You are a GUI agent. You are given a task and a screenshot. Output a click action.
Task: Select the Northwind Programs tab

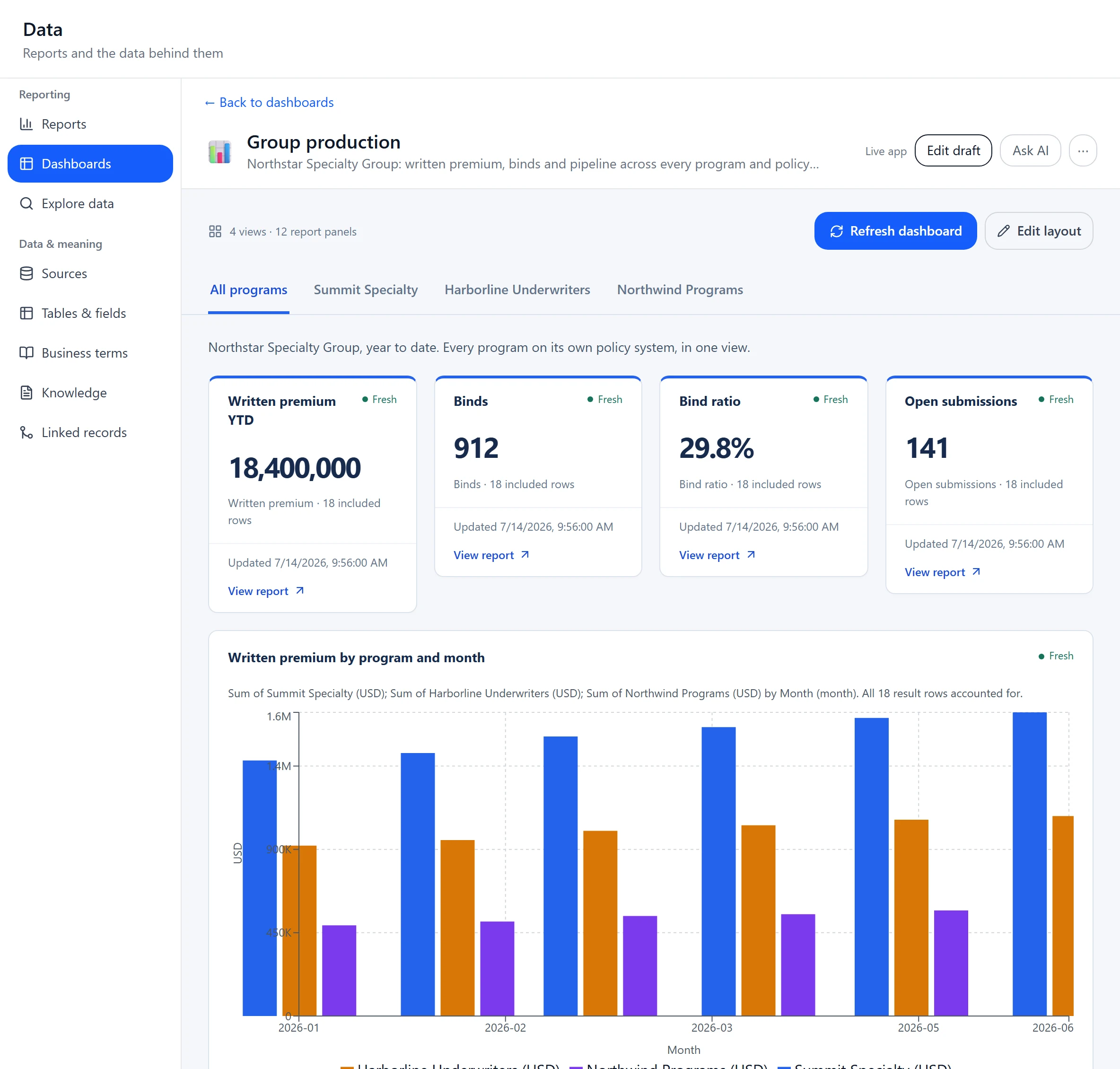click(680, 289)
